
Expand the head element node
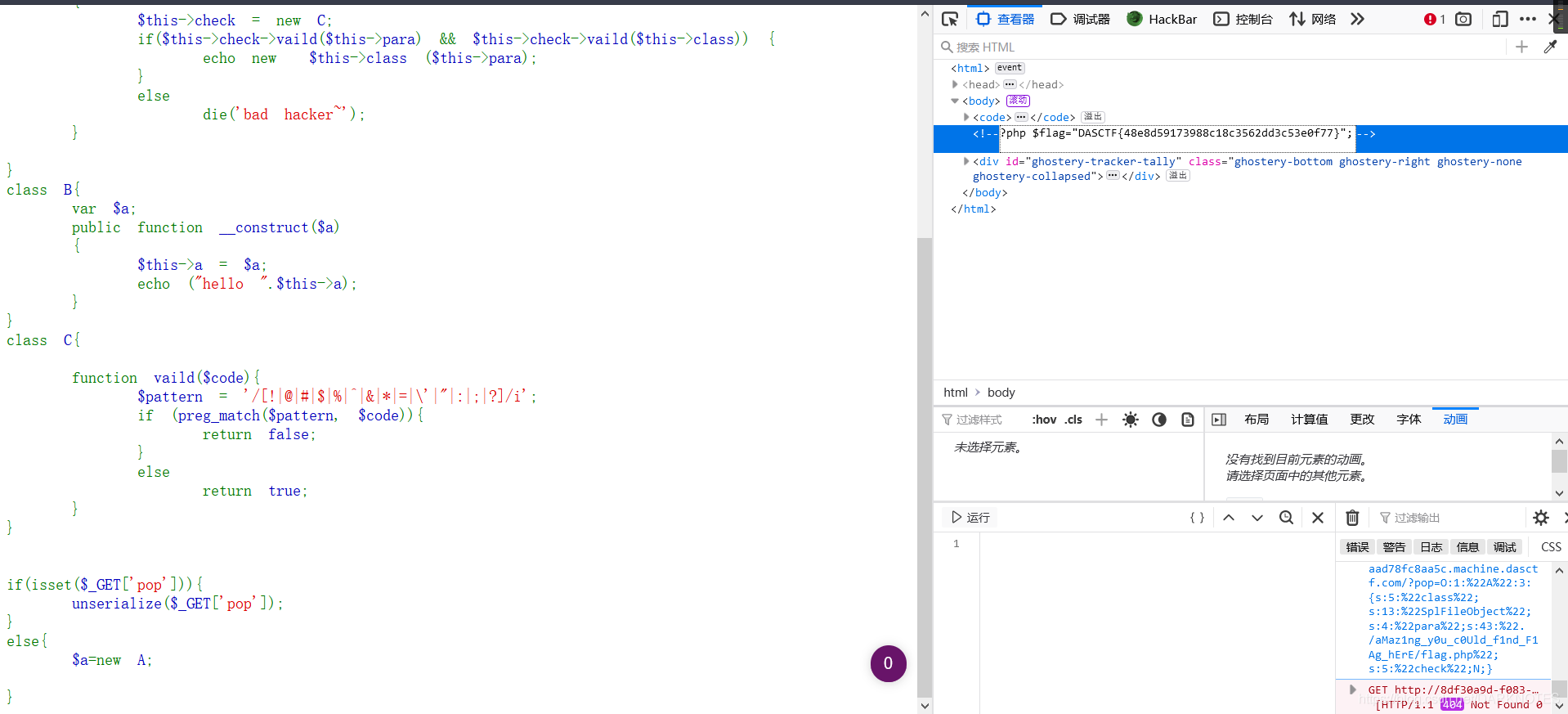pyautogui.click(x=955, y=84)
